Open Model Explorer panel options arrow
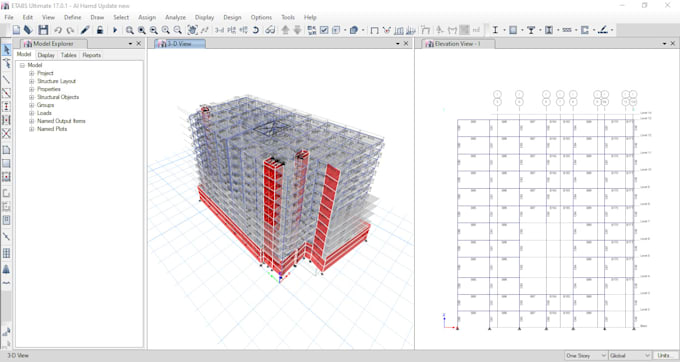 pos(130,44)
